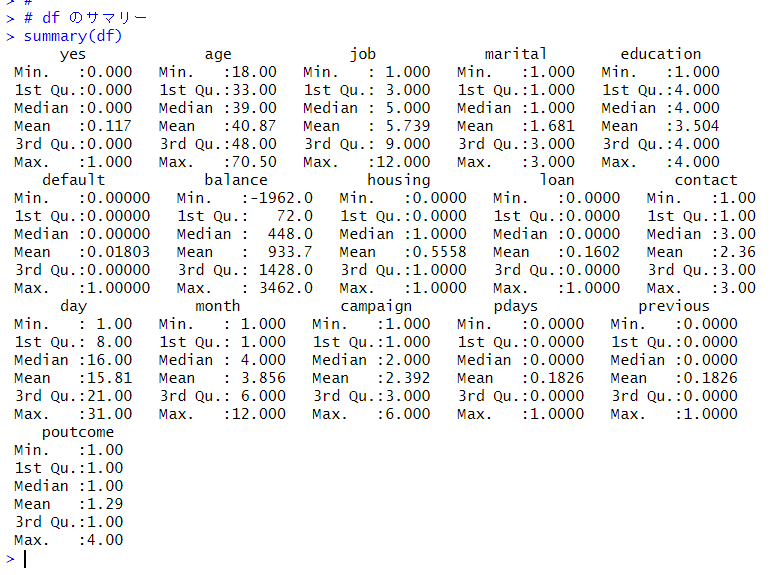The width and height of the screenshot is (772, 575).
Task: Click the 'education' column header
Action: click(661, 54)
